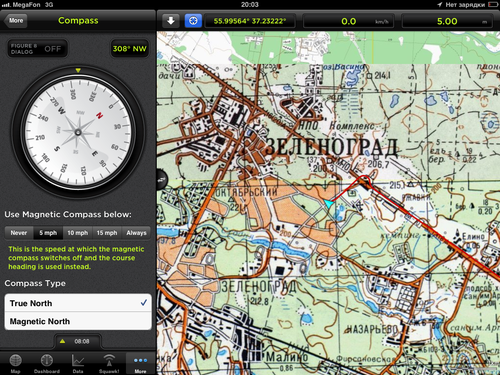Expand the 08:08 pull-up drawer

(x=78, y=341)
